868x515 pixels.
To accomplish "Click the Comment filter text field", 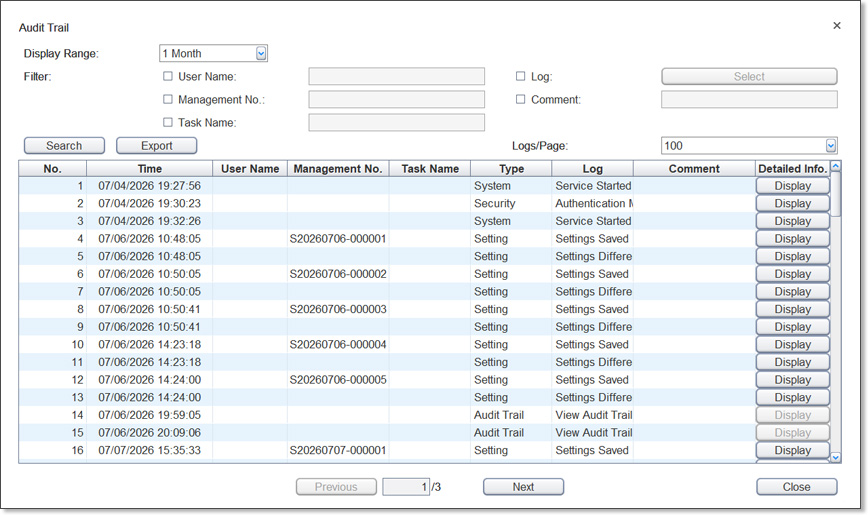I will pos(749,100).
